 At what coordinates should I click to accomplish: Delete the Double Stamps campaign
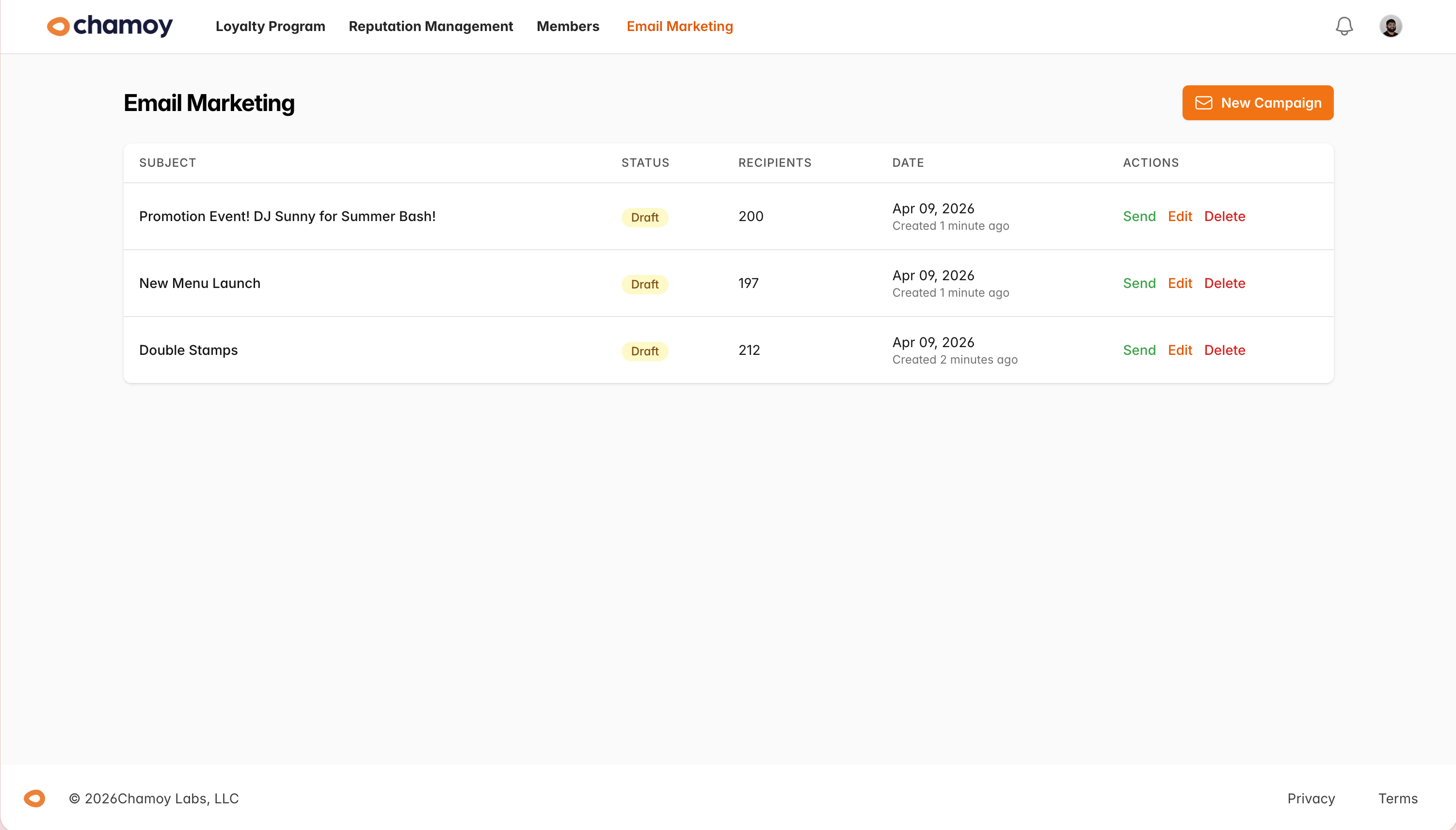click(x=1224, y=350)
